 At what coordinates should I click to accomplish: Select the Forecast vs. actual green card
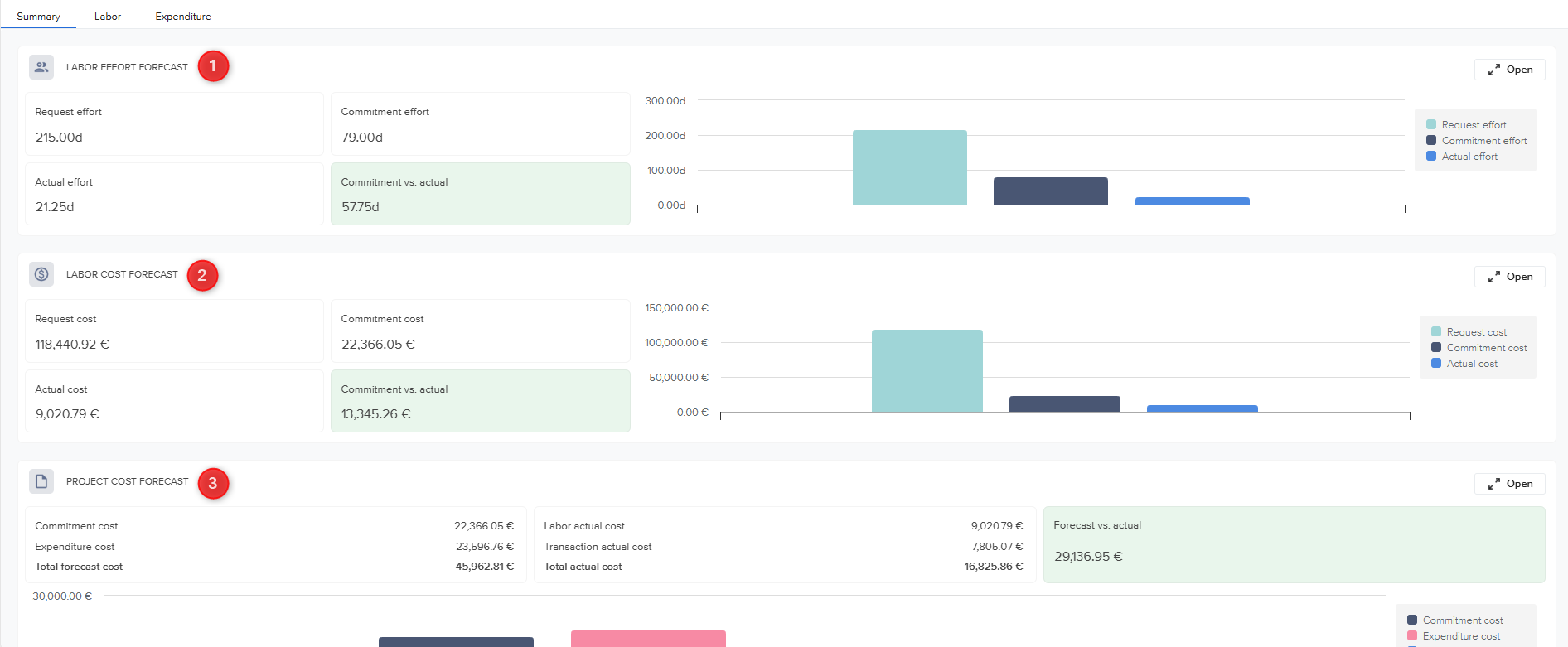point(1293,544)
